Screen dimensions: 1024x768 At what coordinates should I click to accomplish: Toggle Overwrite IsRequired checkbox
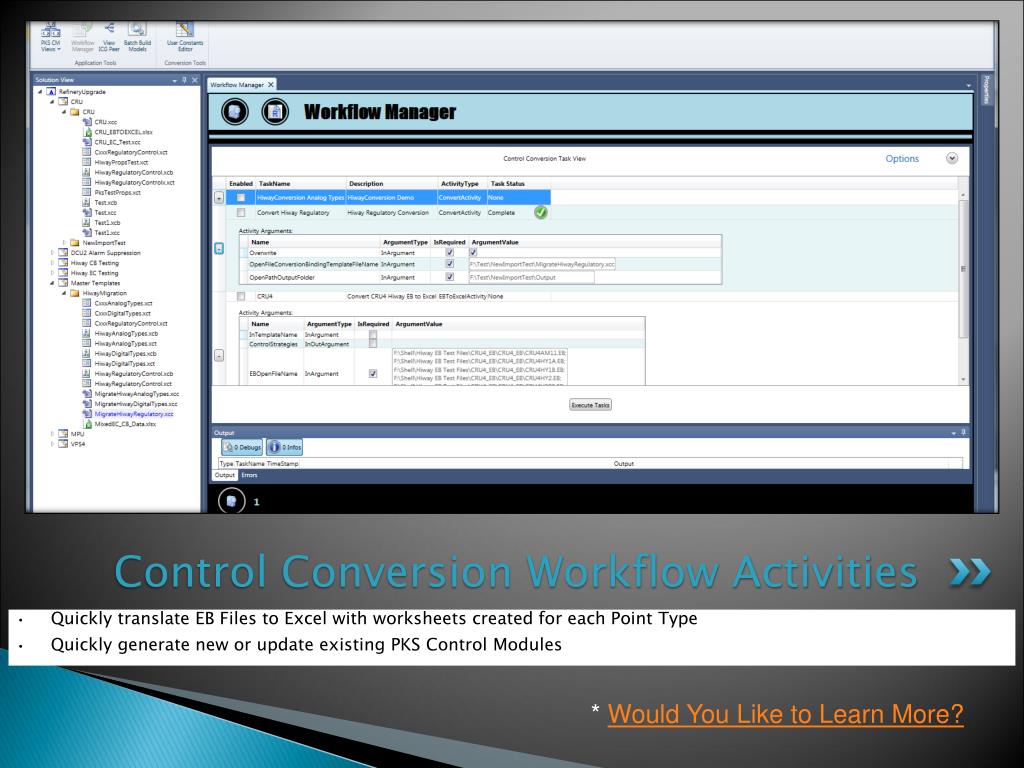point(449,252)
